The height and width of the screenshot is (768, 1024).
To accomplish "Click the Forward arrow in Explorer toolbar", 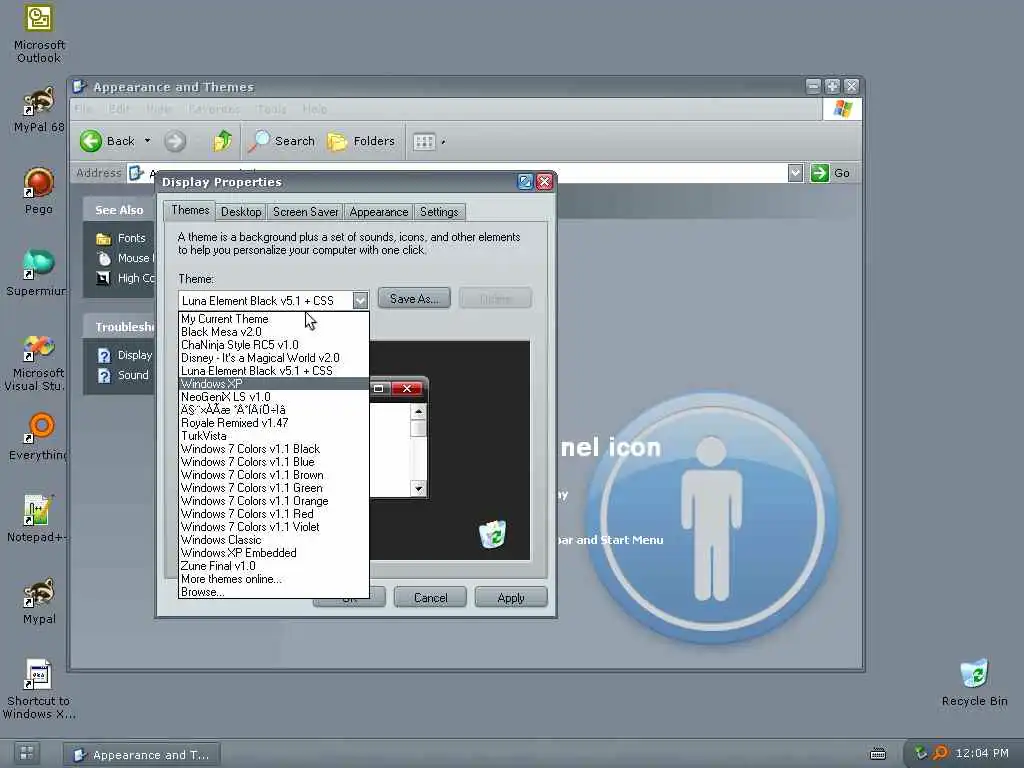I will (175, 141).
